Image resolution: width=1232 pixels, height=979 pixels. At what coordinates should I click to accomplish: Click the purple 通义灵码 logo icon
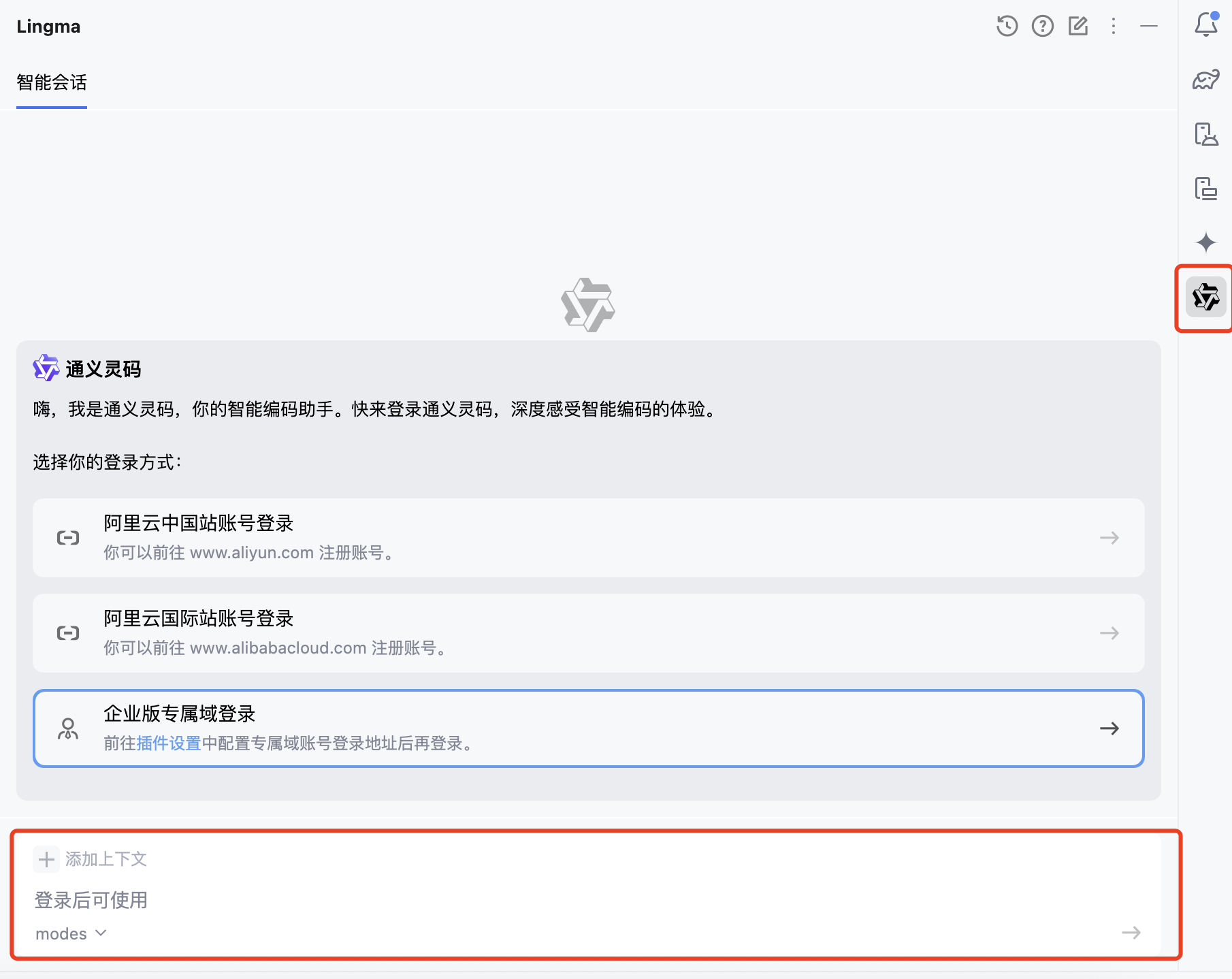click(46, 368)
